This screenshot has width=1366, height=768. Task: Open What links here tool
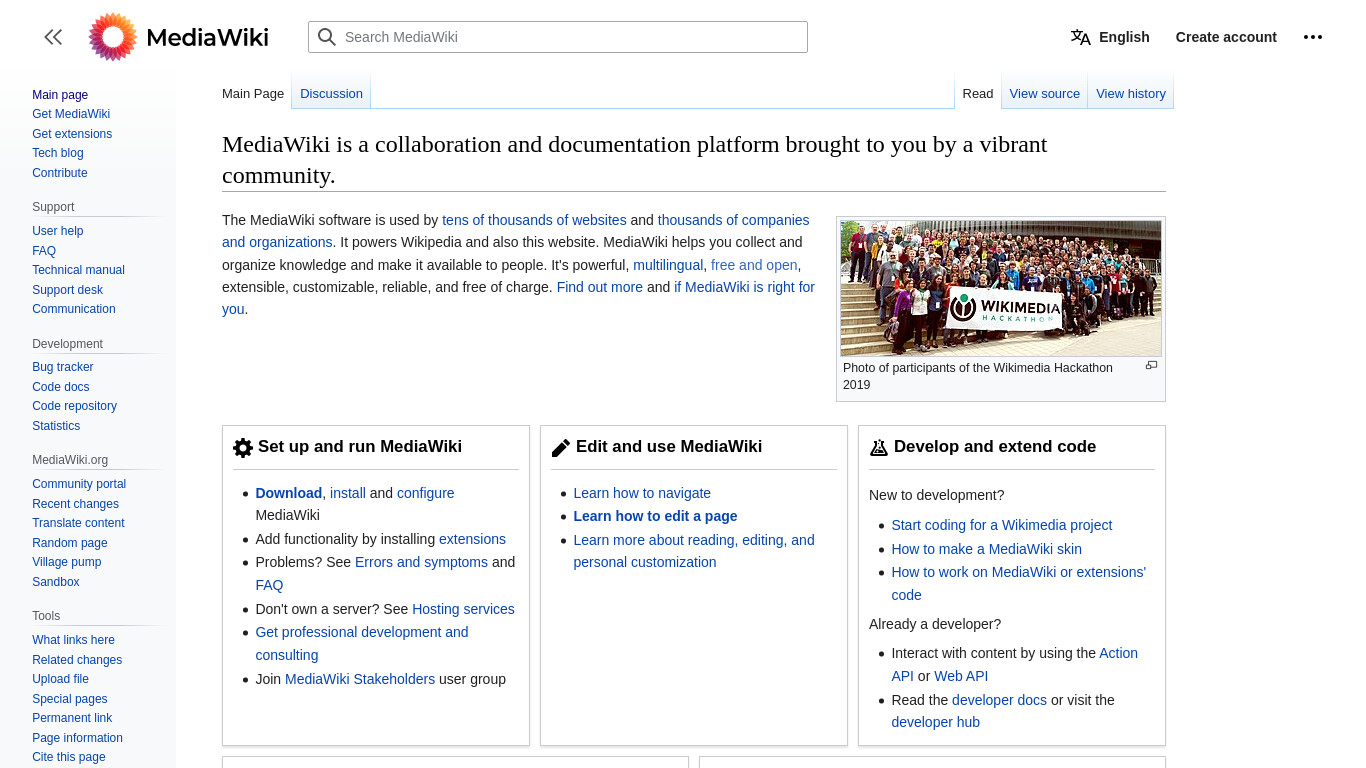(73, 640)
